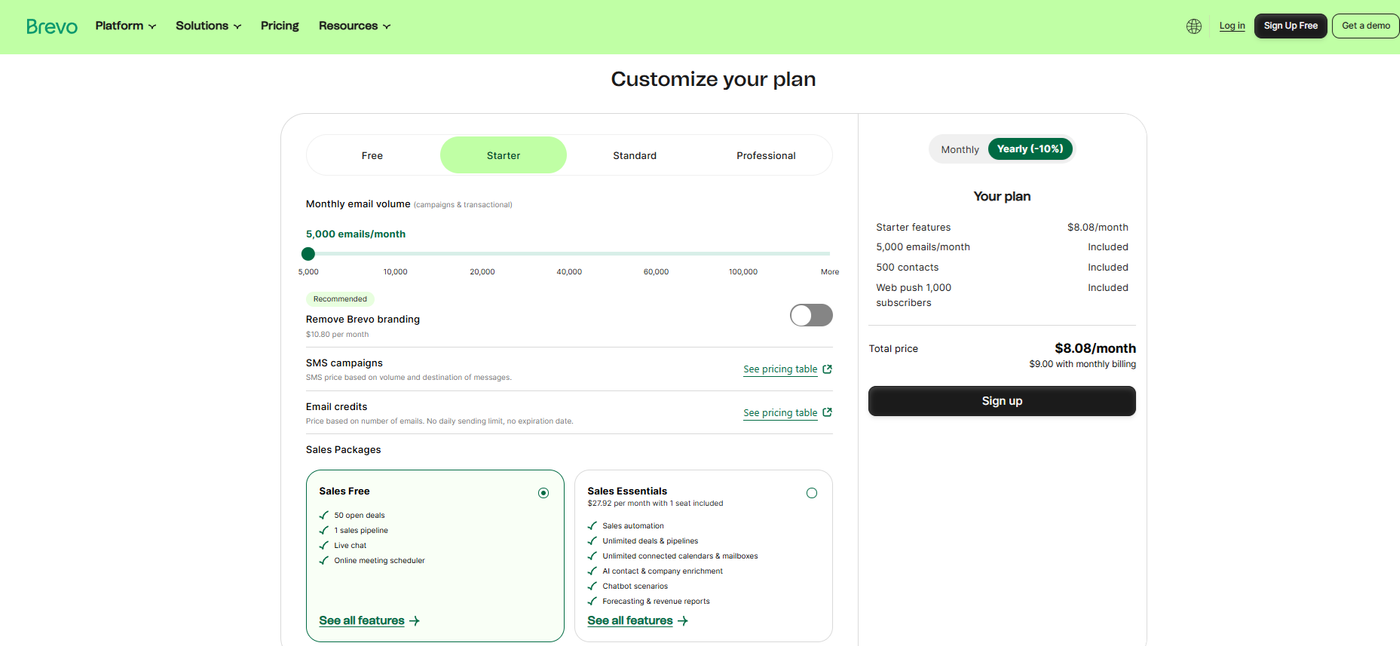
Task: Expand the Solutions menu
Action: [208, 26]
